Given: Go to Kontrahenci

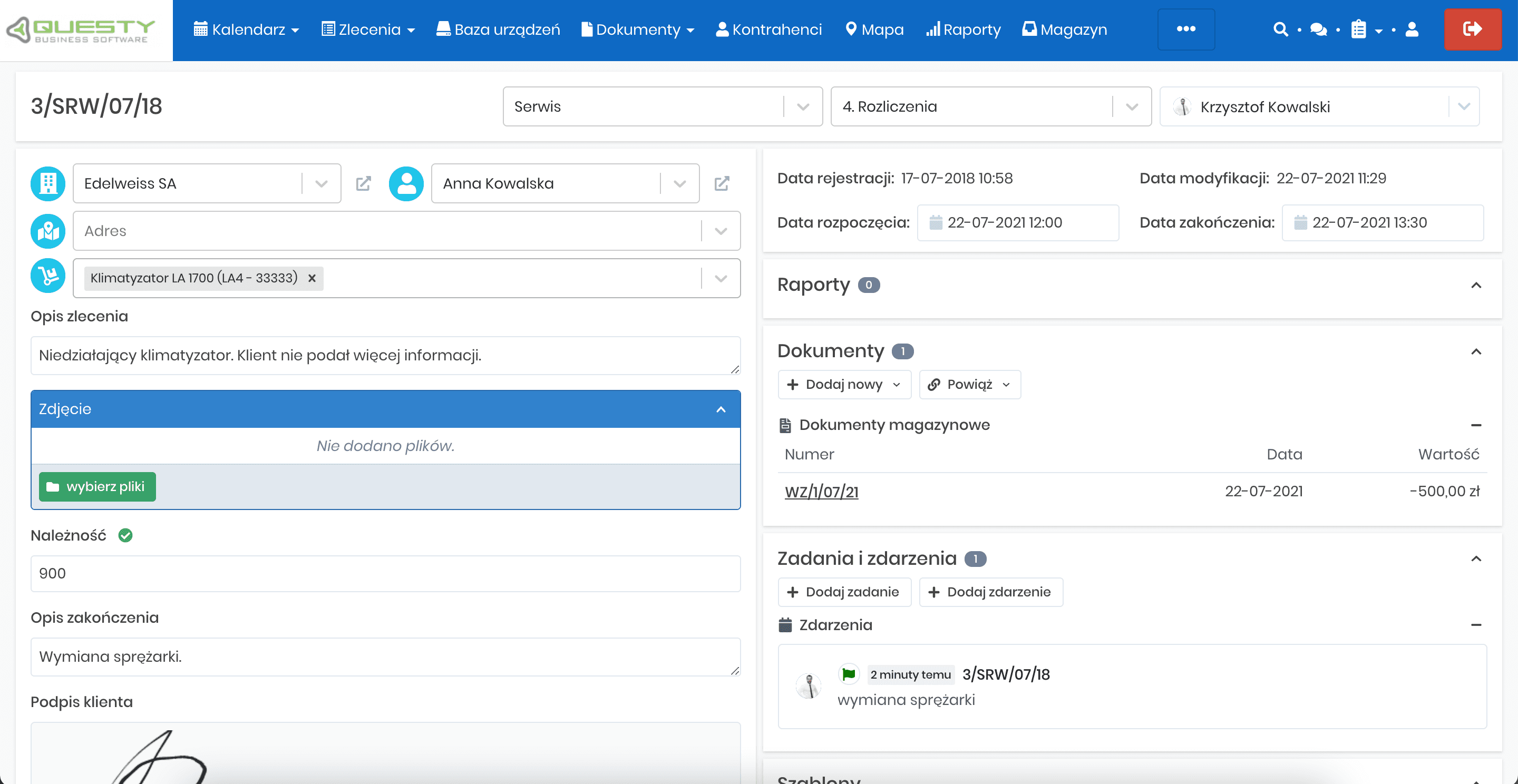Looking at the screenshot, I should tap(768, 30).
